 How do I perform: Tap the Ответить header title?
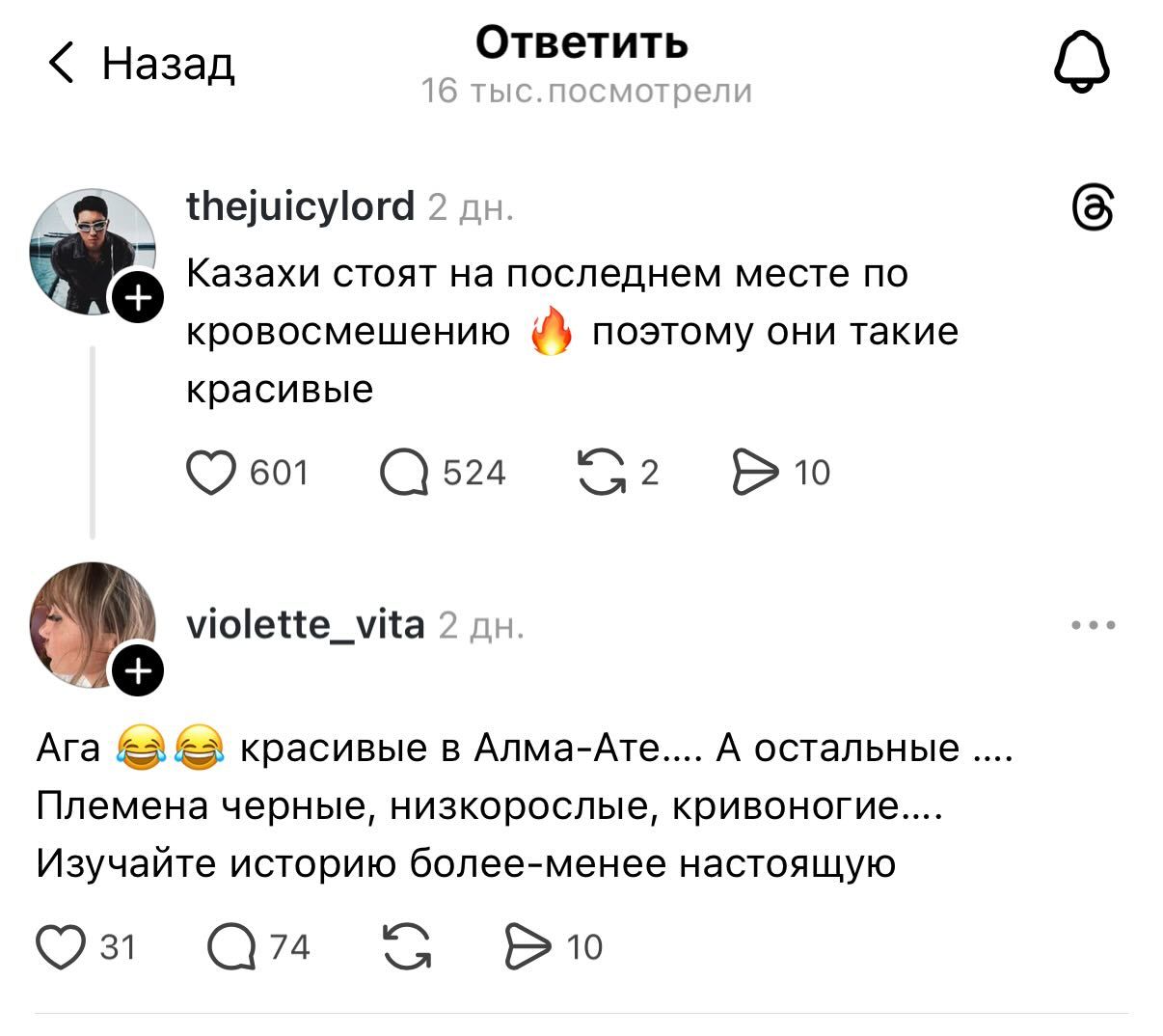581,41
